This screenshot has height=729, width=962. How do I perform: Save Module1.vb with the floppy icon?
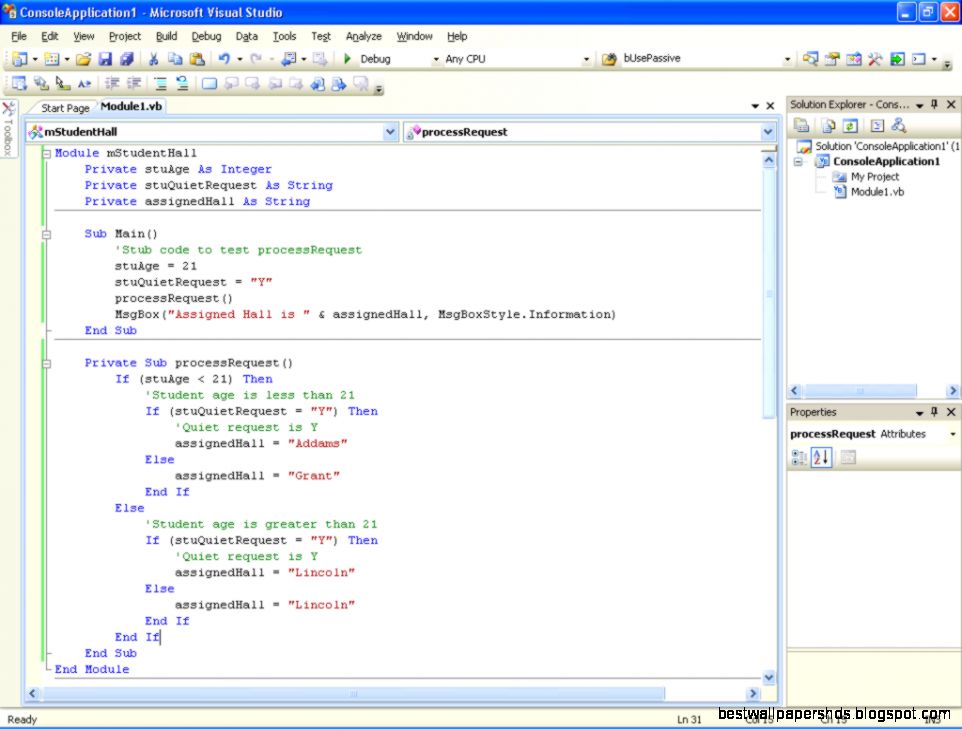(106, 59)
